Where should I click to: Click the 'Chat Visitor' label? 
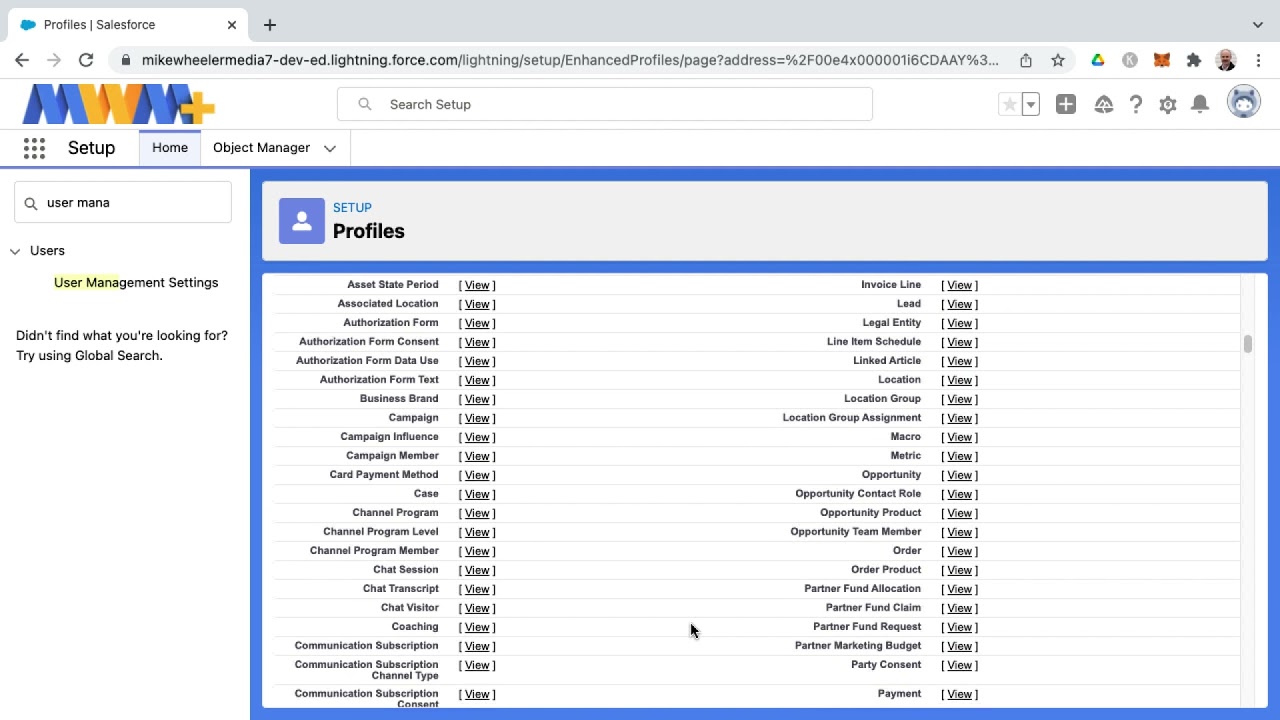click(x=410, y=608)
